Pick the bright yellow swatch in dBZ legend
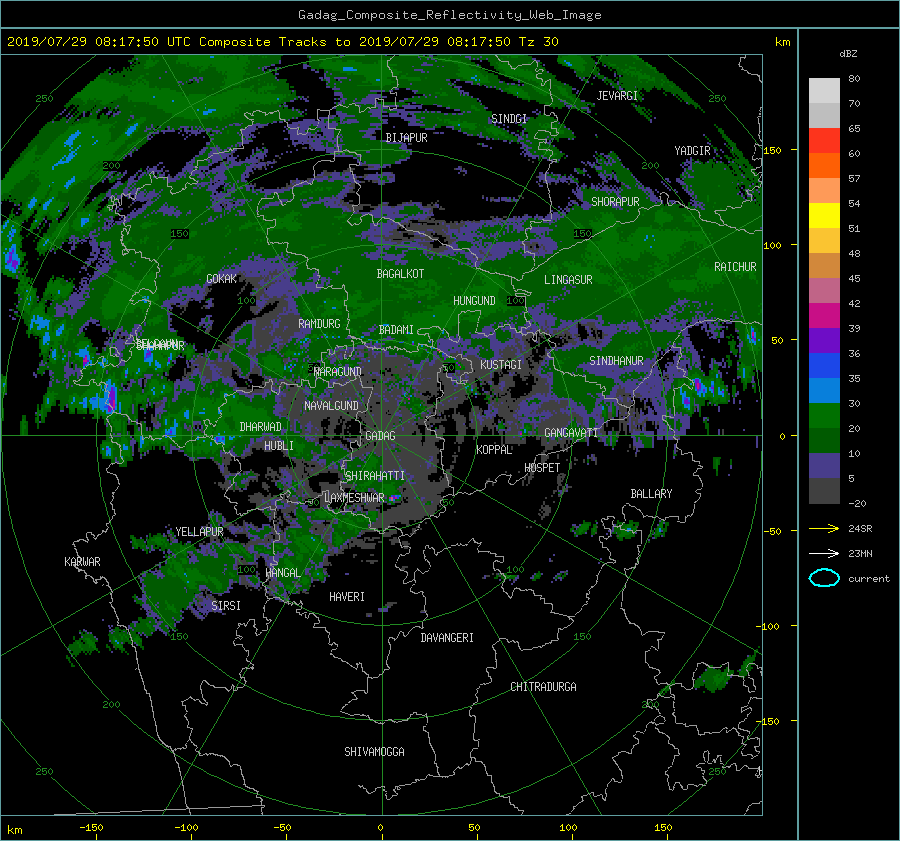This screenshot has height=841, width=900. [x=824, y=216]
